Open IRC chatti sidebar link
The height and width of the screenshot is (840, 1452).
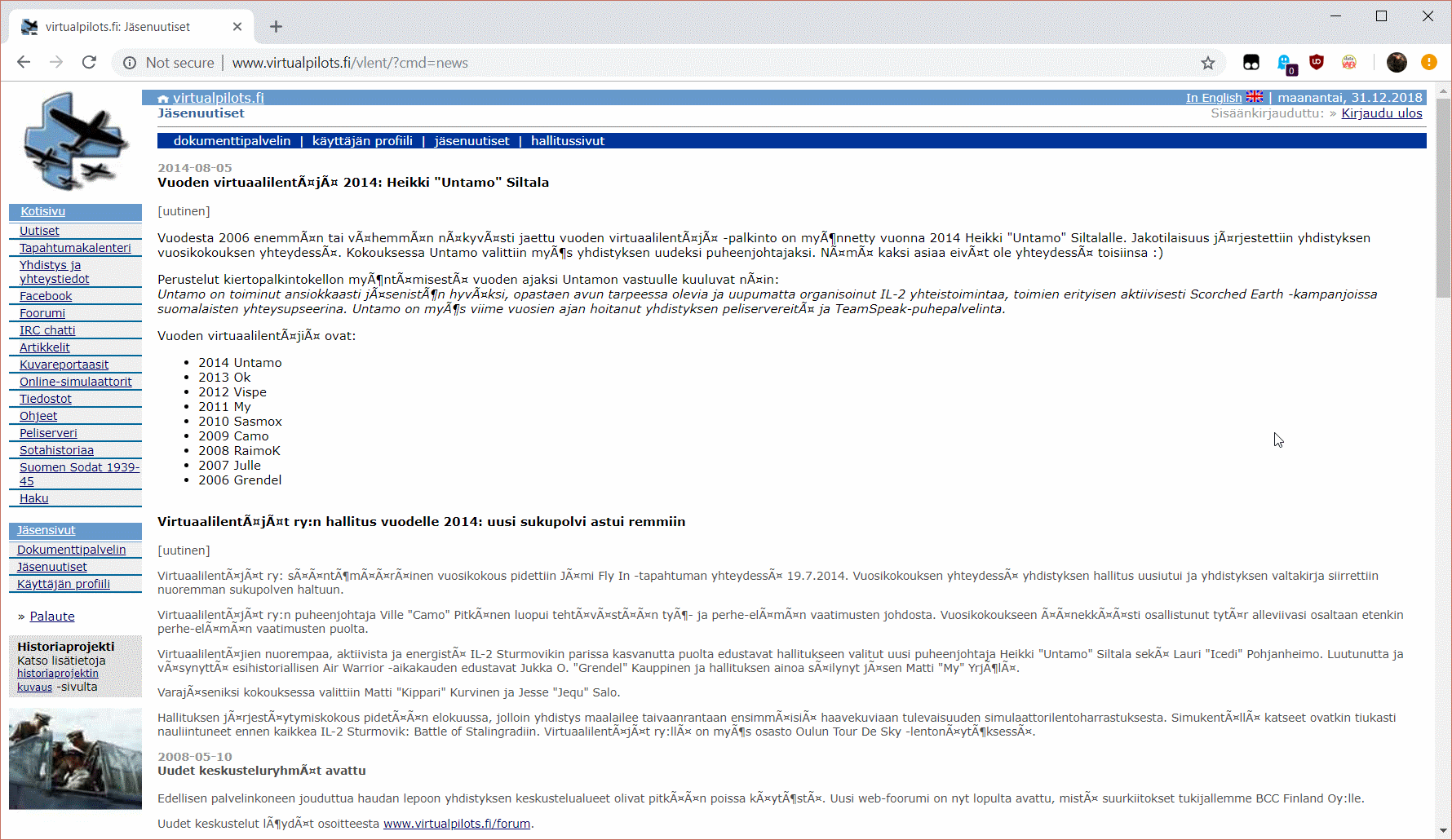click(47, 330)
